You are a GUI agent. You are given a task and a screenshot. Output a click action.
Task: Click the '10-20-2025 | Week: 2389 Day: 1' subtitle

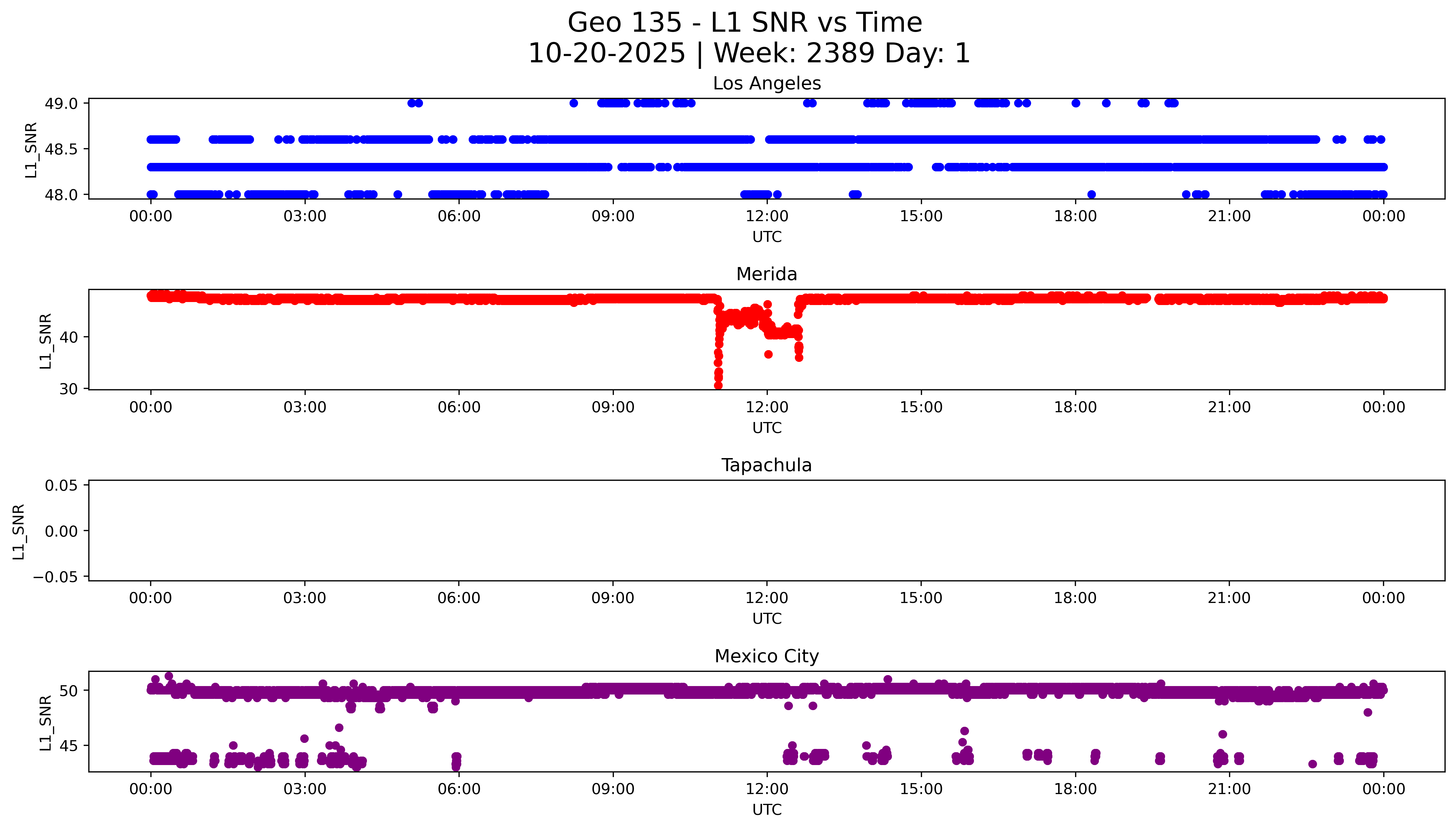point(749,54)
